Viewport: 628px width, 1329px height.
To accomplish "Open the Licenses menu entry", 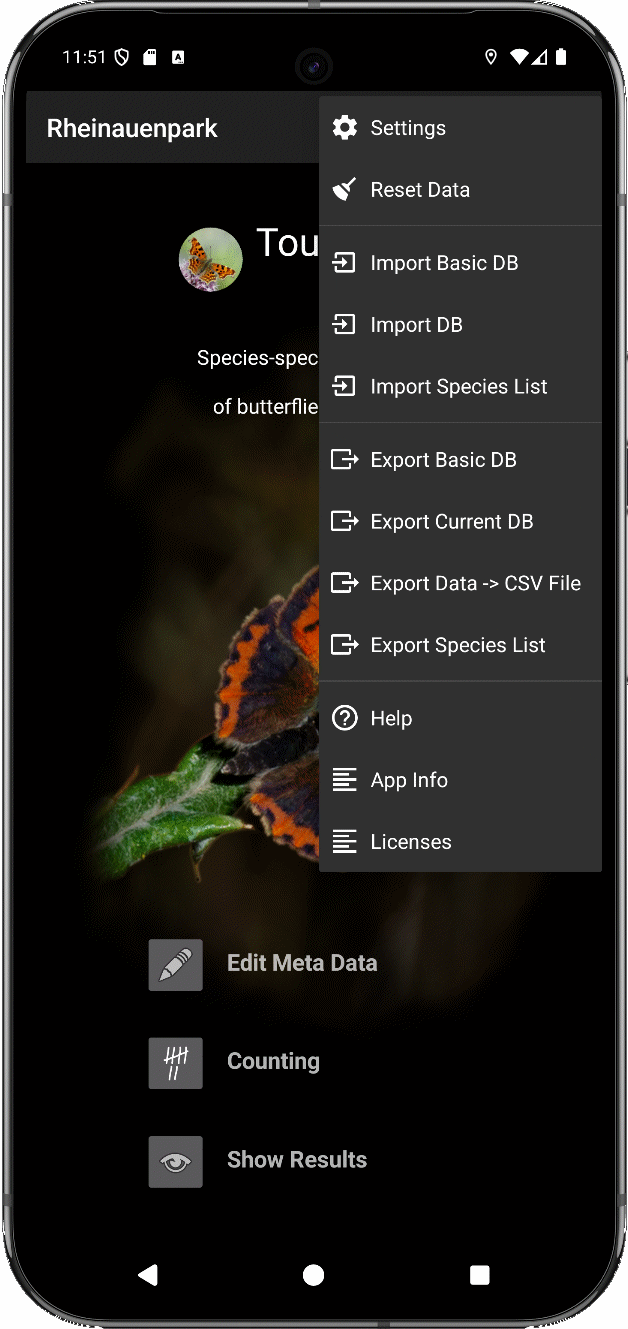I will pyautogui.click(x=410, y=842).
